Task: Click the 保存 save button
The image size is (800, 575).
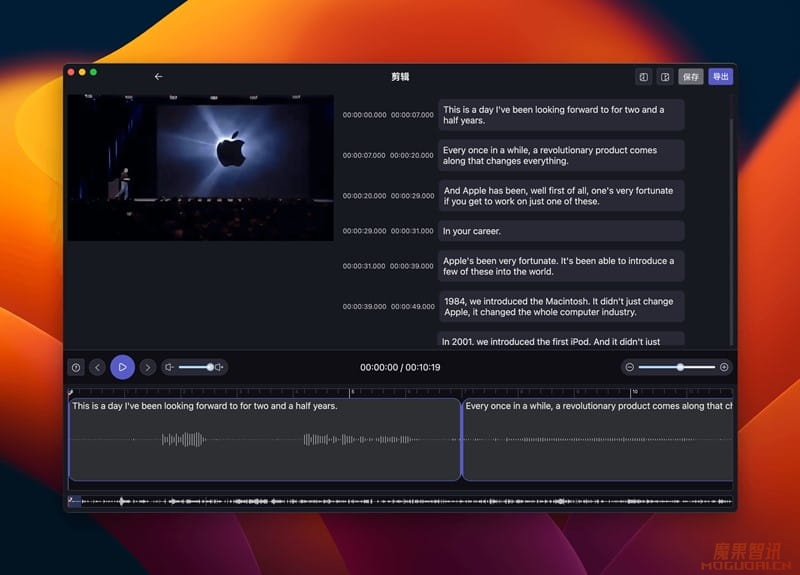Action: tap(691, 77)
